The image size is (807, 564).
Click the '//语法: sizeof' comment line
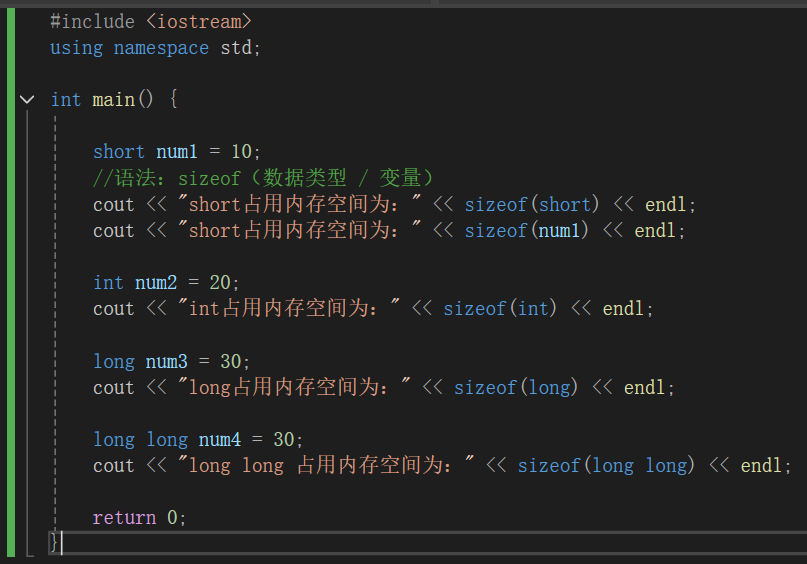point(264,178)
